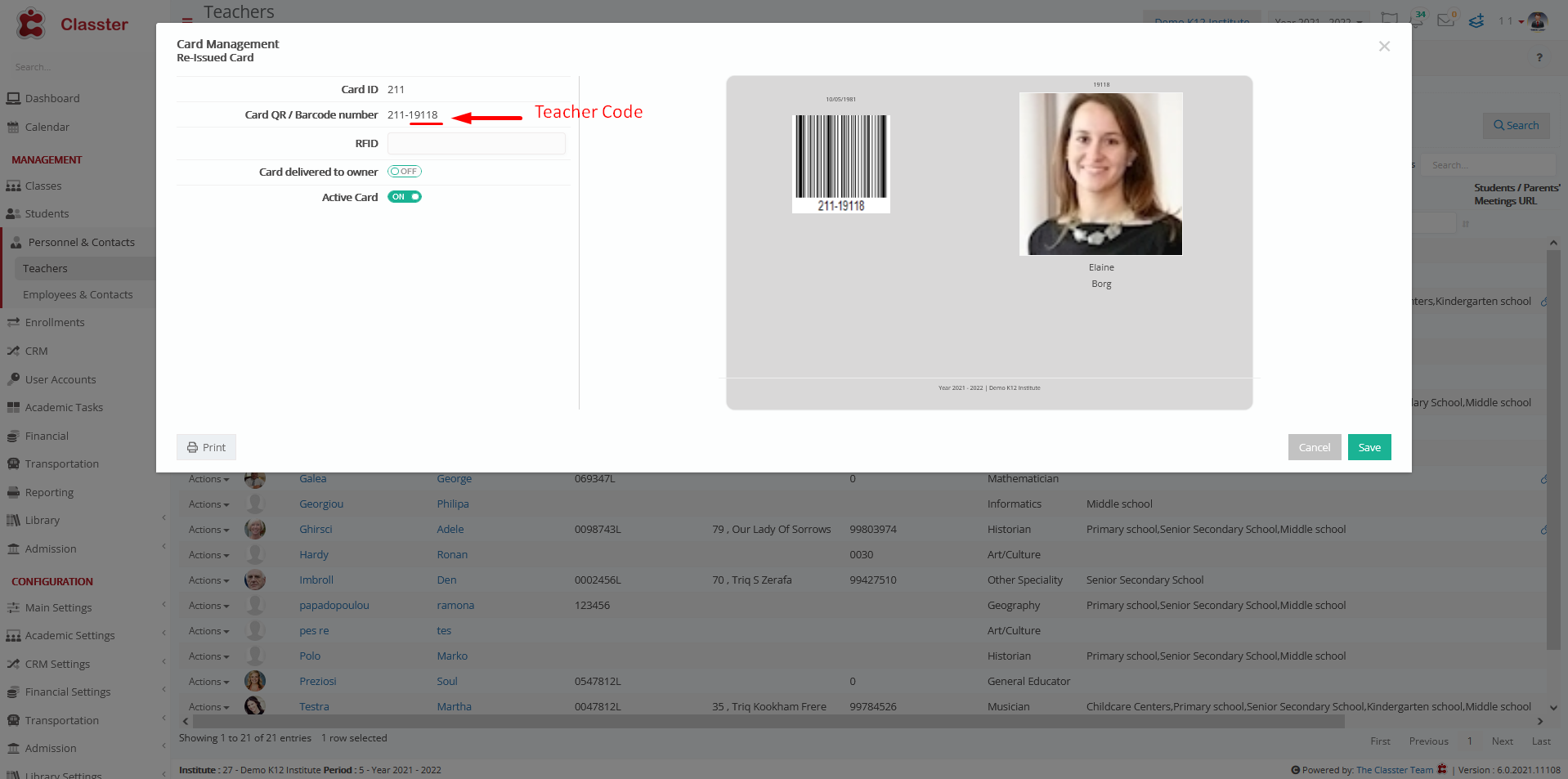Open the Enrollments sidebar entry
The image size is (1568, 779).
(x=55, y=322)
